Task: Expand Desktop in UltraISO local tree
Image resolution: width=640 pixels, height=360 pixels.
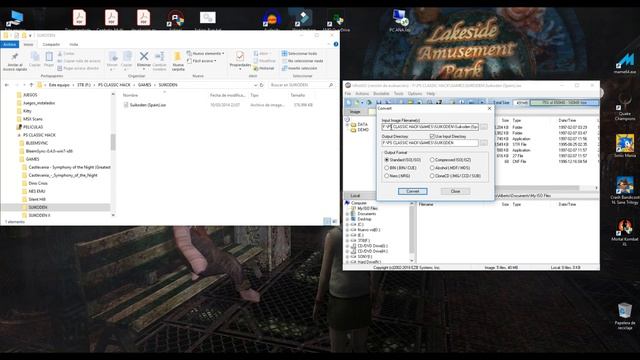Action: [x=347, y=219]
